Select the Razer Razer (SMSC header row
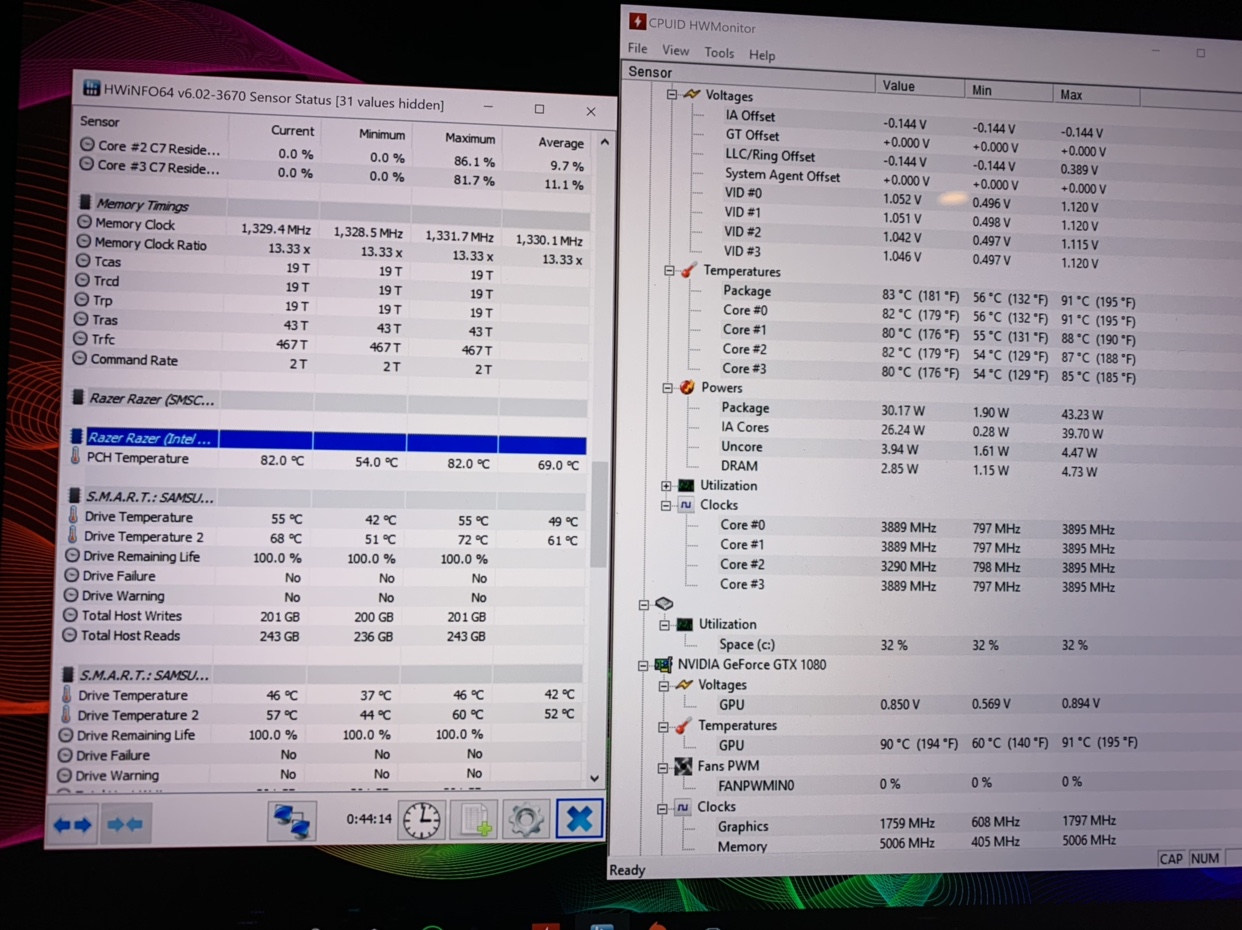 [x=330, y=401]
